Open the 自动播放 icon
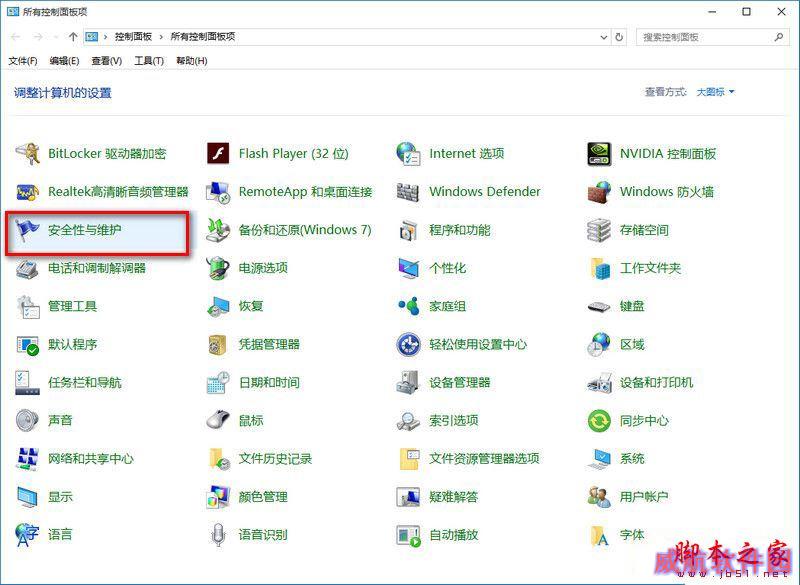 (409, 535)
